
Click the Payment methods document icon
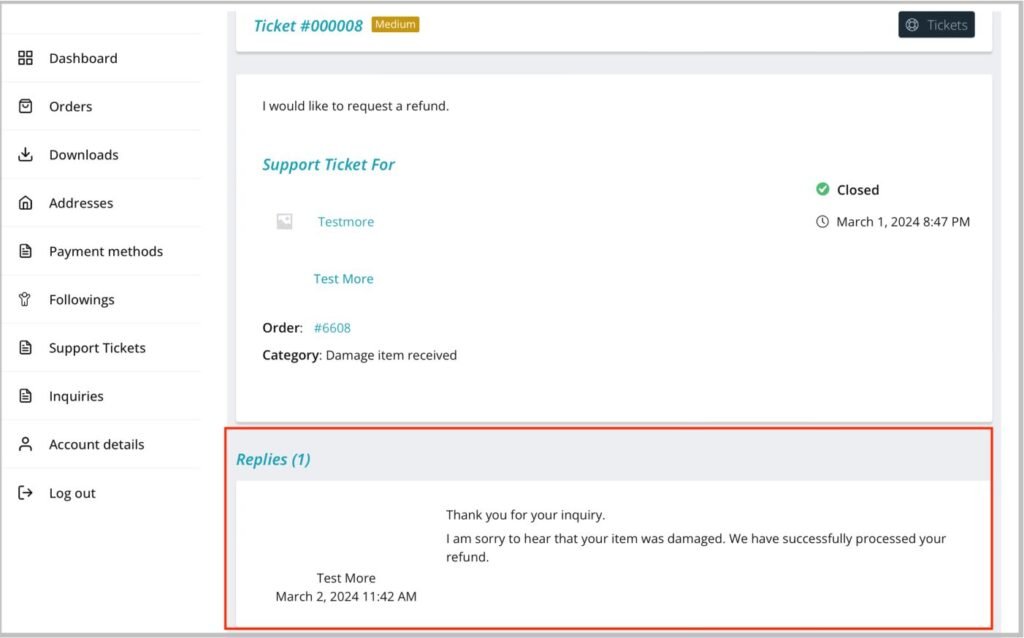(x=26, y=251)
